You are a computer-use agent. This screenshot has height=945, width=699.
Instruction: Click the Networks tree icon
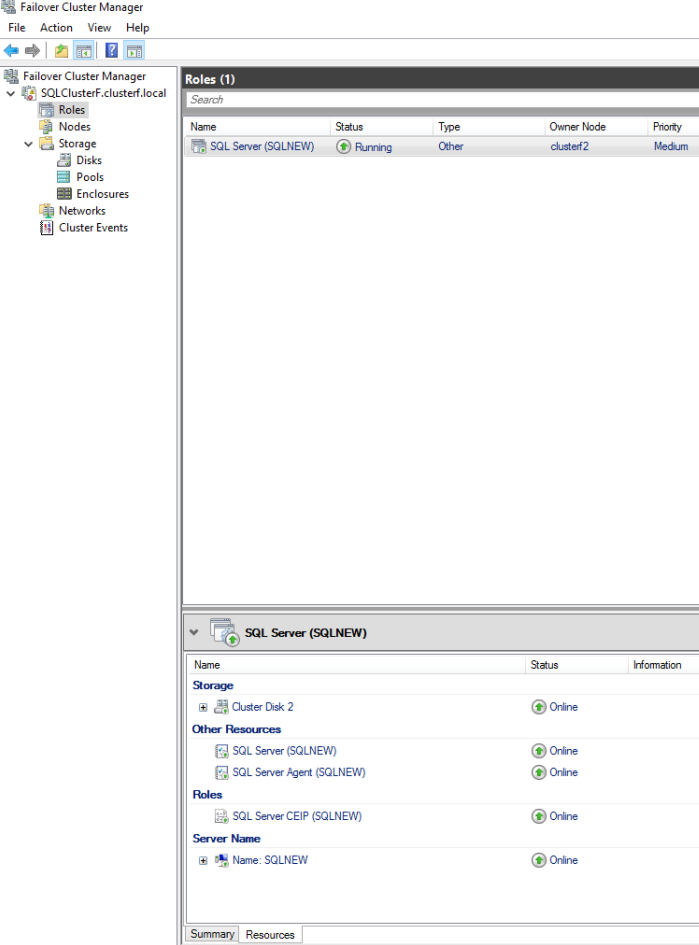click(46, 211)
